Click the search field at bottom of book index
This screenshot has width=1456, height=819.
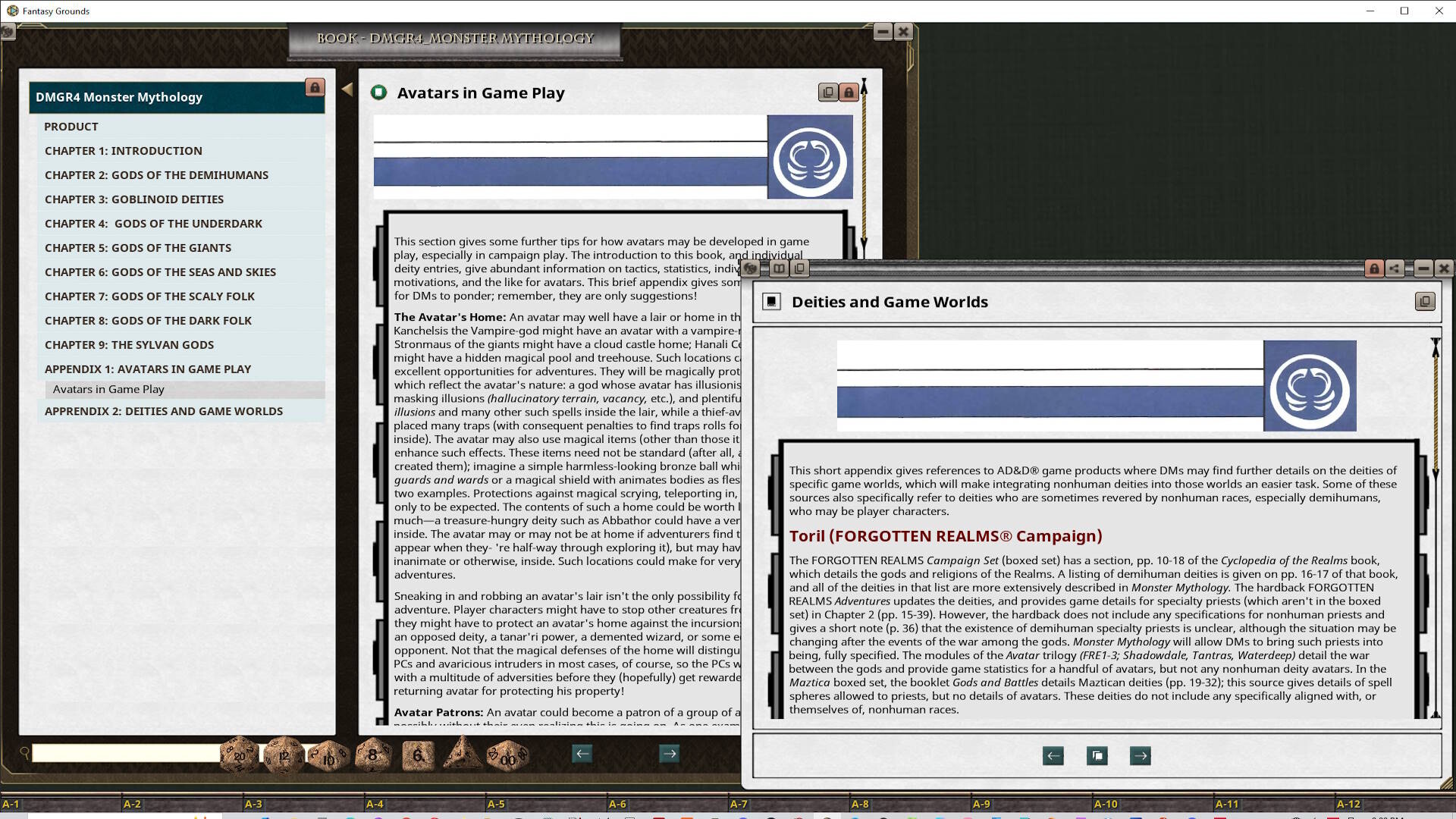(x=126, y=753)
